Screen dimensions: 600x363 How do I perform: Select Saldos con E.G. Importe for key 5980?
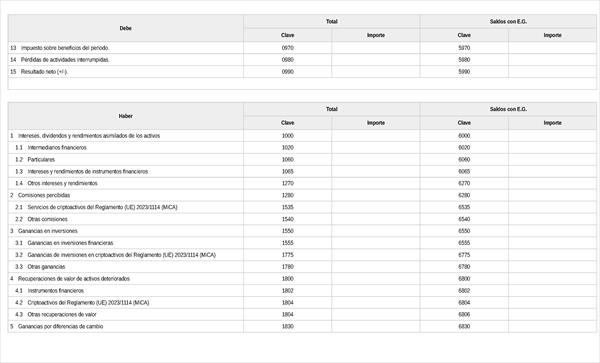(552, 60)
